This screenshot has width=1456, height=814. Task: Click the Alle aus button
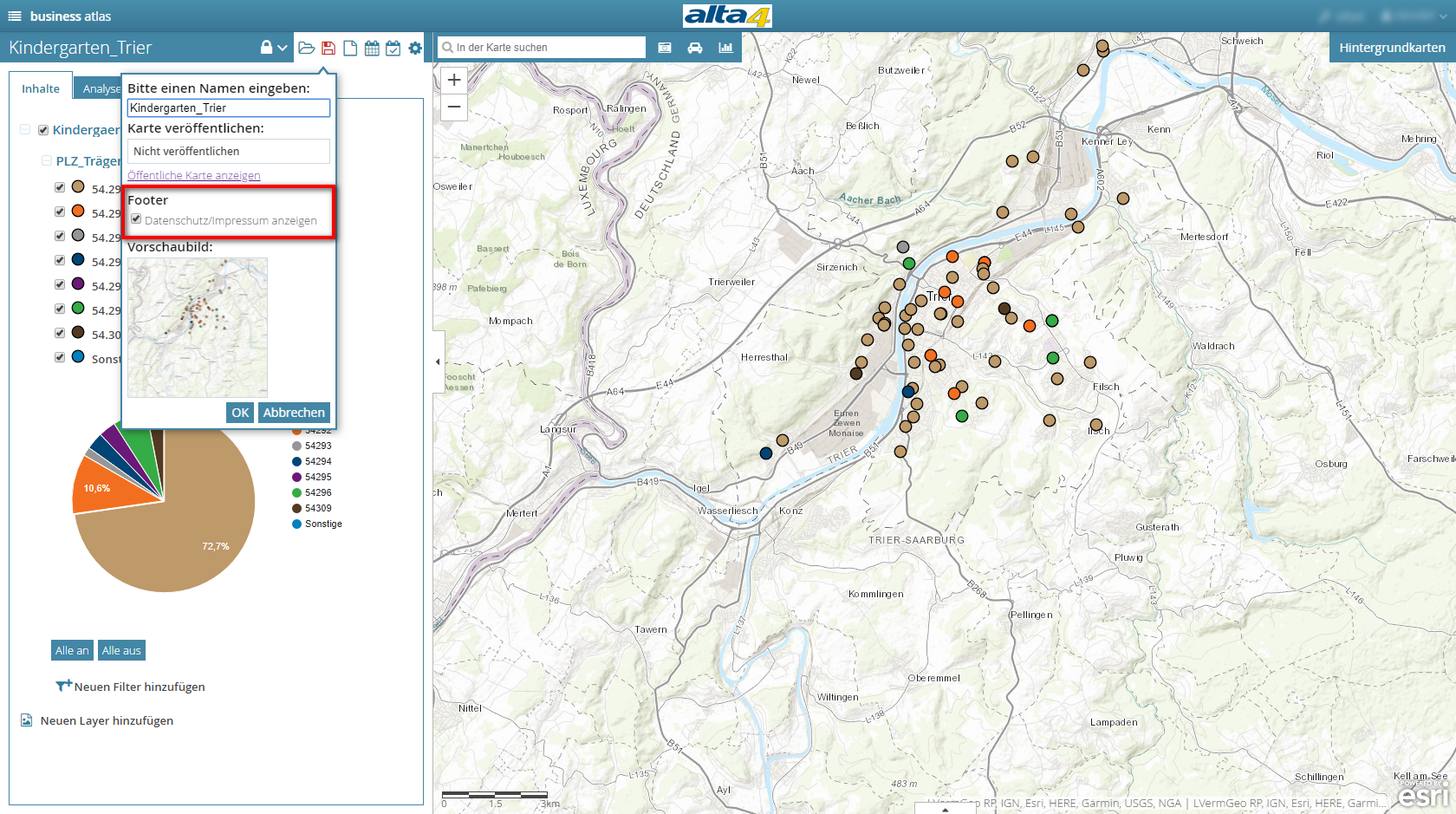(121, 650)
